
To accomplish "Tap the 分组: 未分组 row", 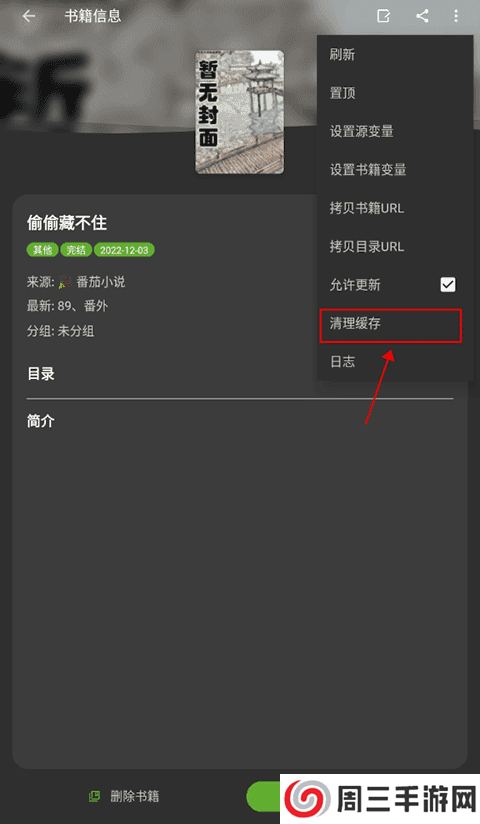I will (61, 331).
